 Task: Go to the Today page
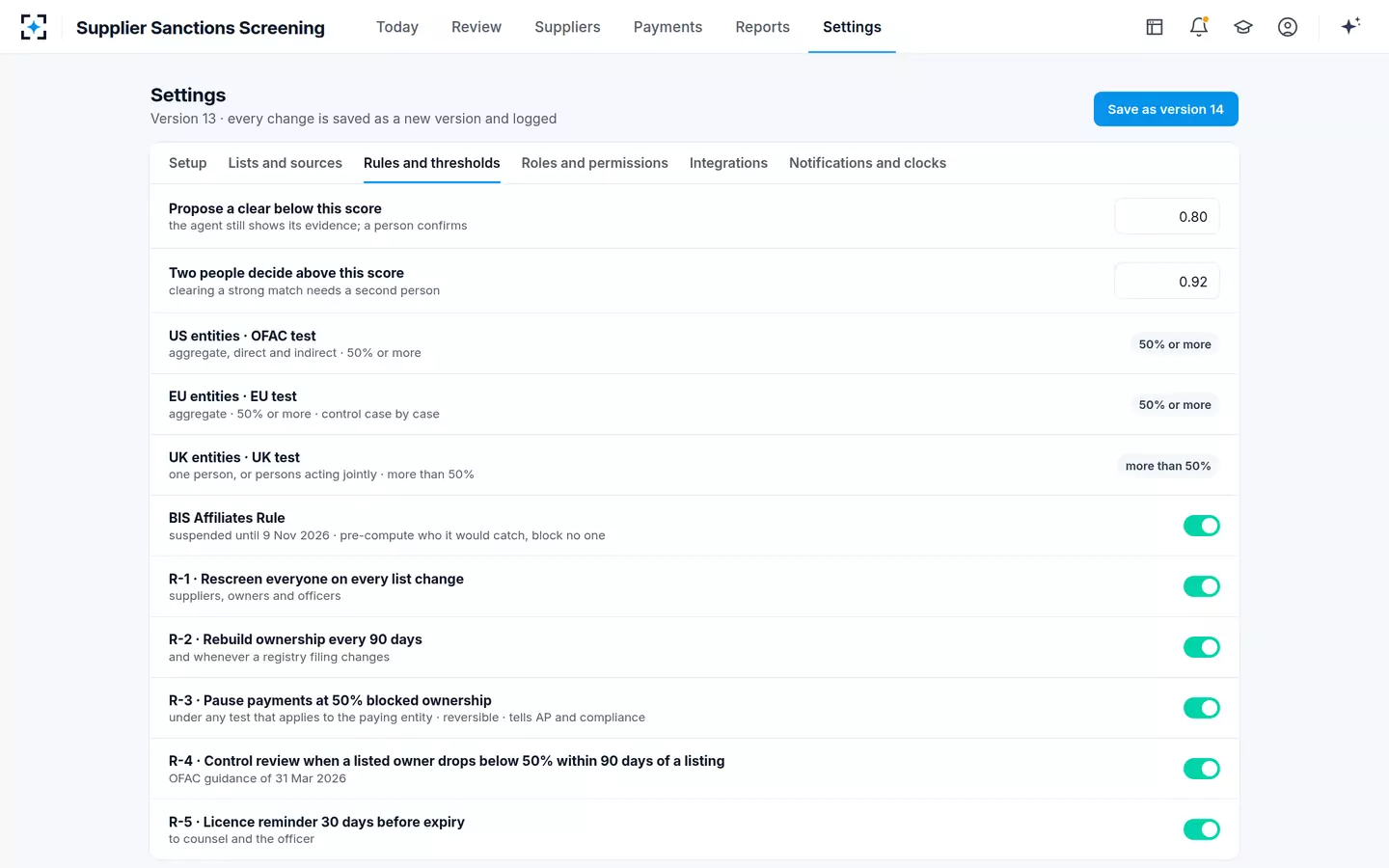pos(397,27)
